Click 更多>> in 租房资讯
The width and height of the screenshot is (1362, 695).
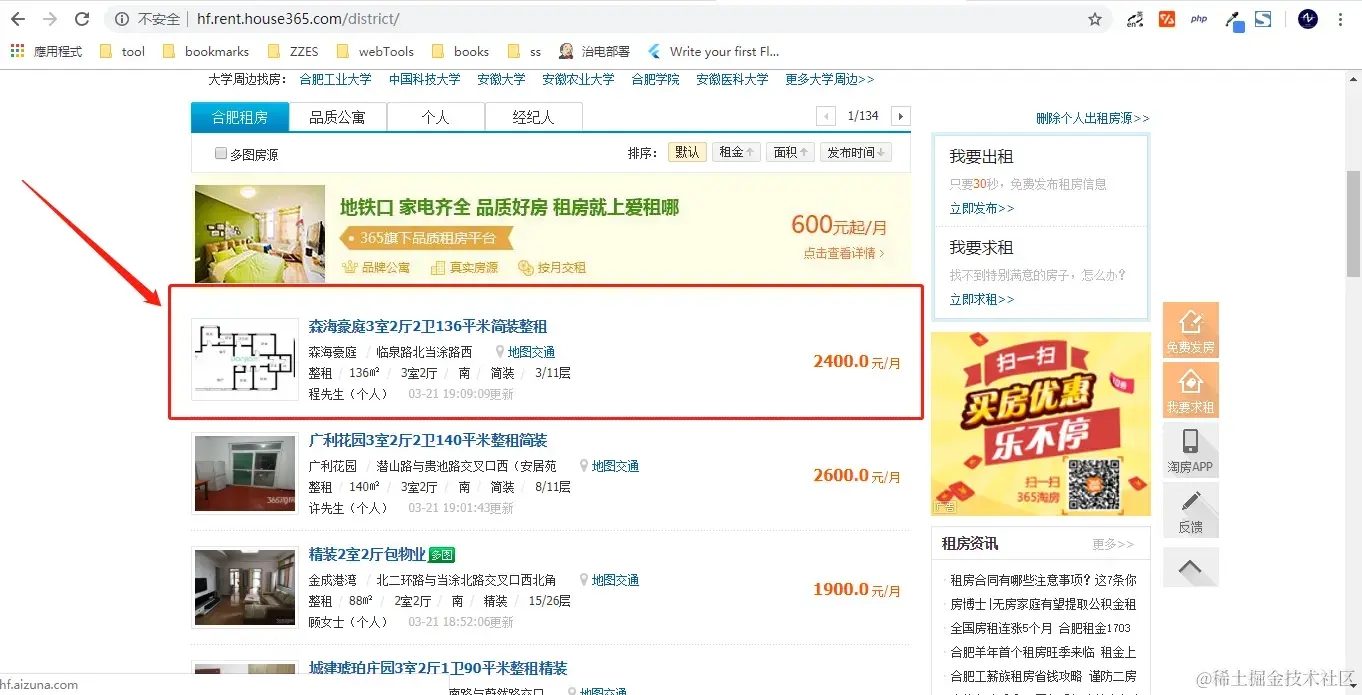click(x=1113, y=544)
